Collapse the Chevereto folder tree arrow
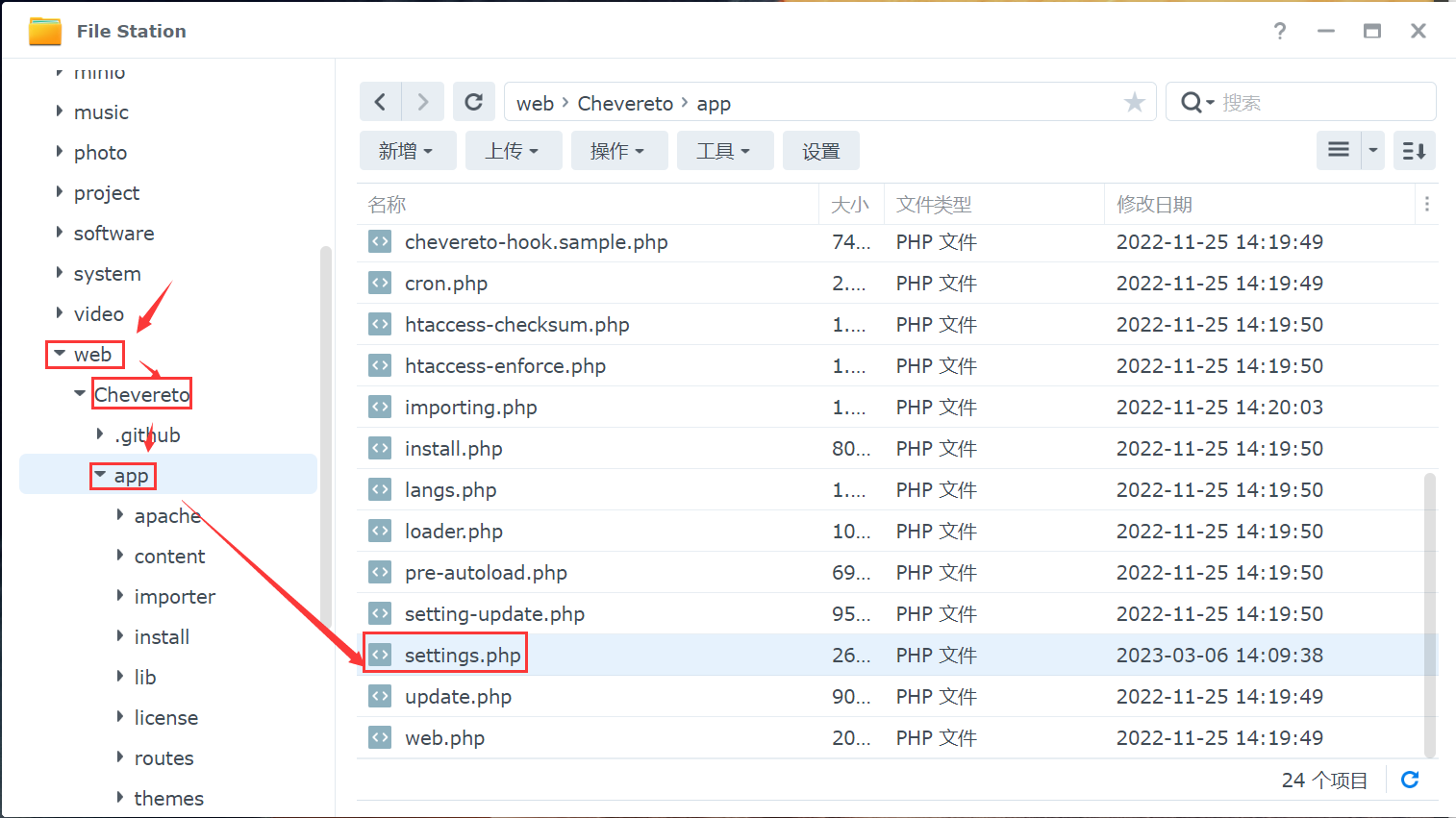1456x818 pixels. [80, 393]
